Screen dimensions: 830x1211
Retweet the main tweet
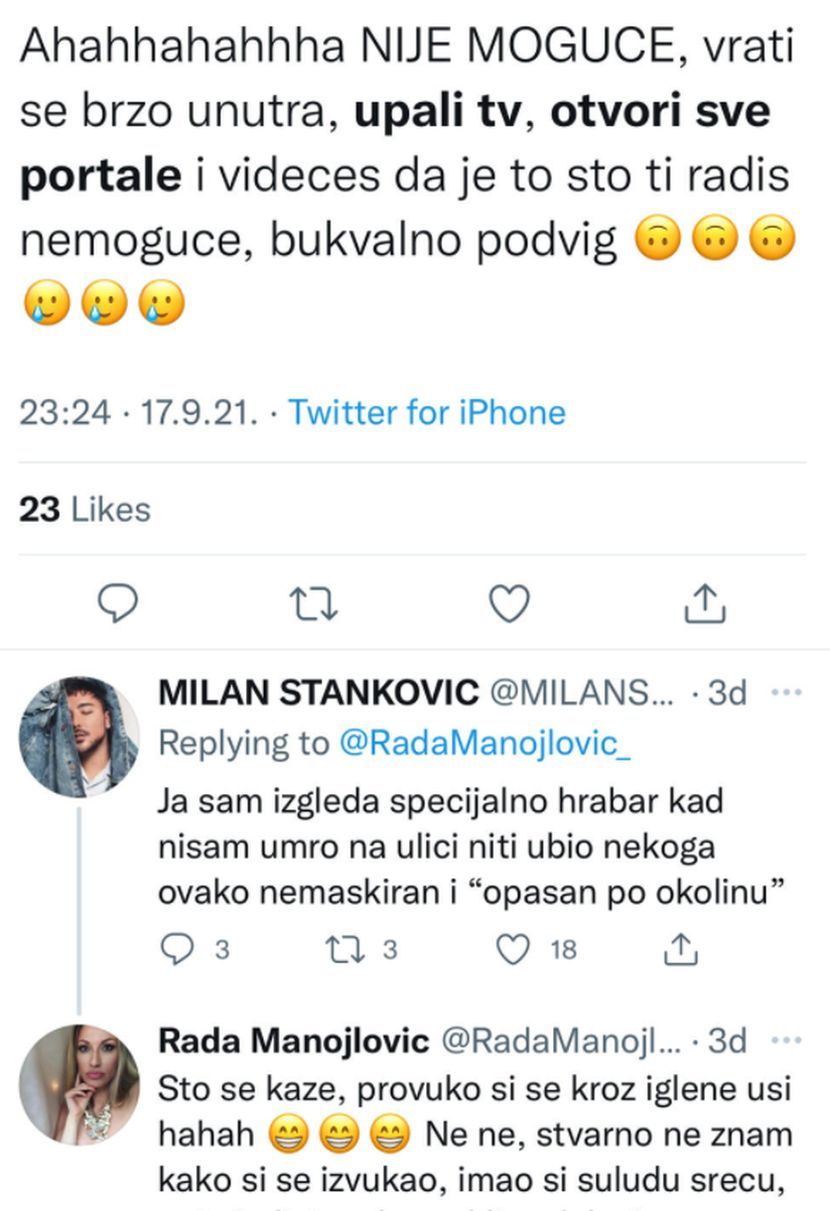pyautogui.click(x=313, y=602)
